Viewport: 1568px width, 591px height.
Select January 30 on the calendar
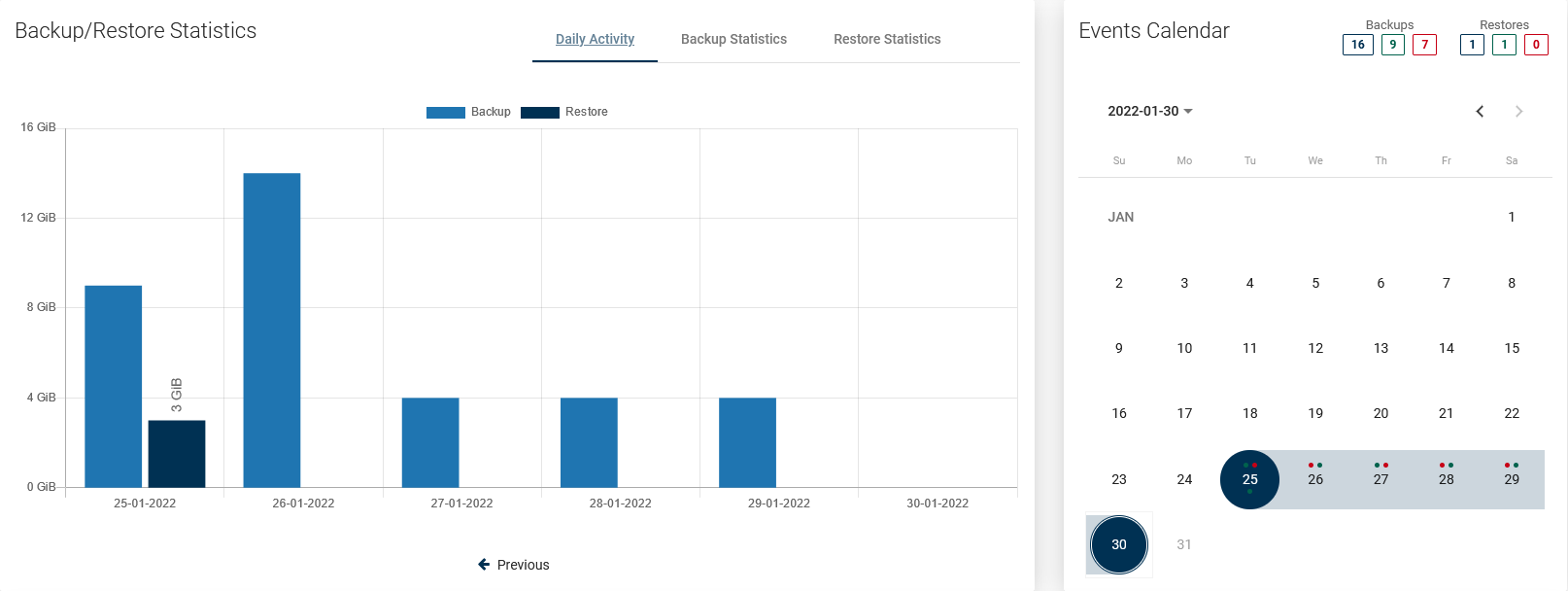(1119, 544)
